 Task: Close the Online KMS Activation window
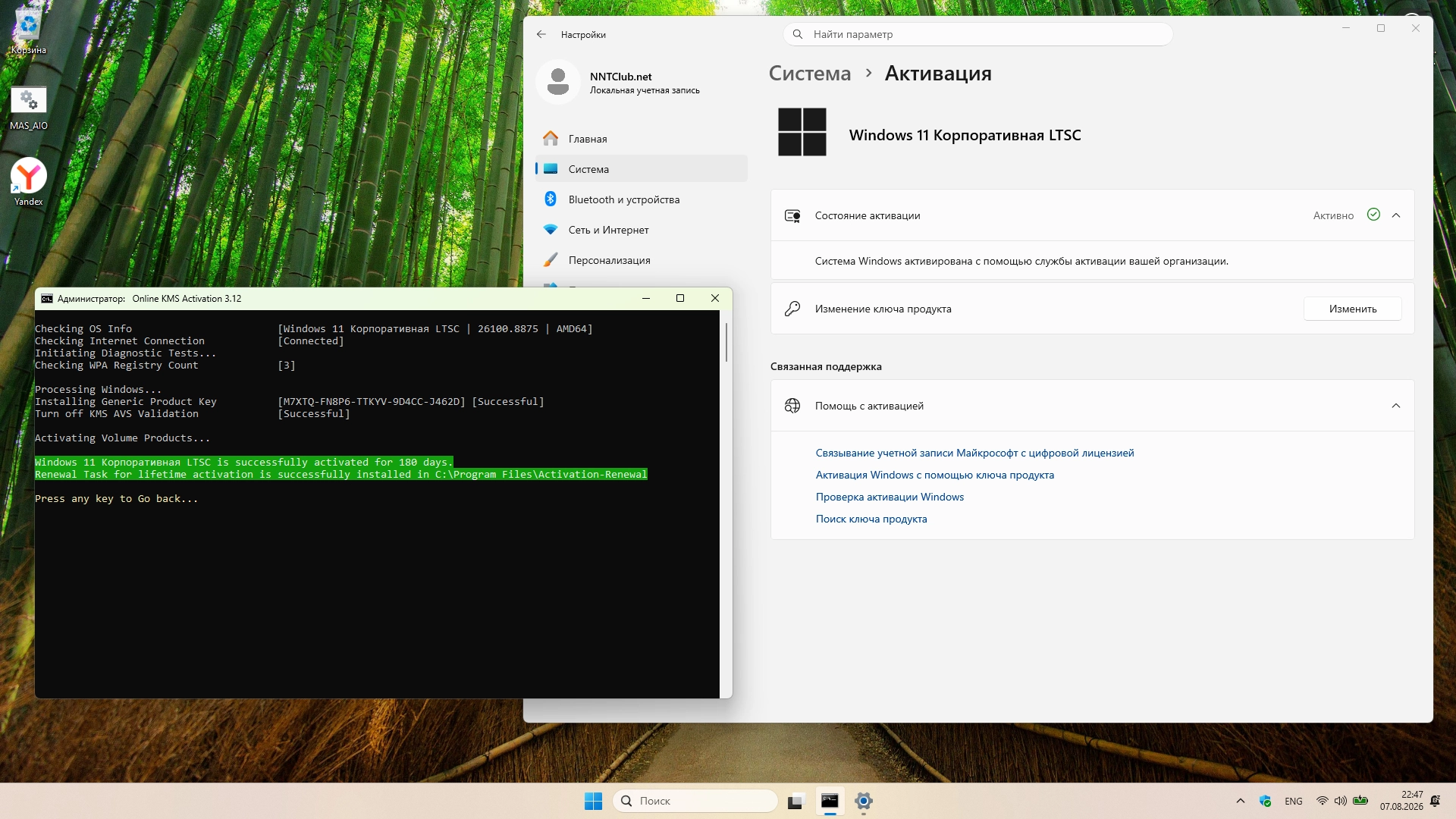click(x=714, y=299)
